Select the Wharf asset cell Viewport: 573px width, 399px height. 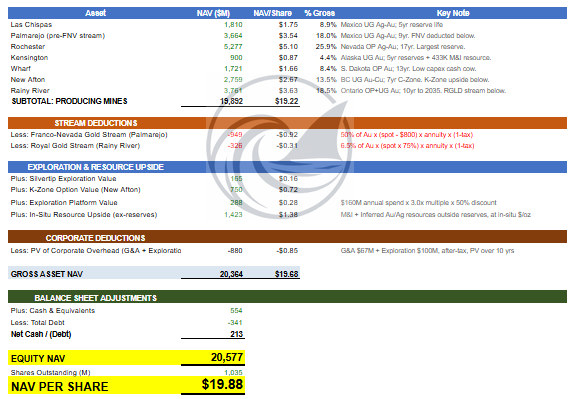(21, 68)
